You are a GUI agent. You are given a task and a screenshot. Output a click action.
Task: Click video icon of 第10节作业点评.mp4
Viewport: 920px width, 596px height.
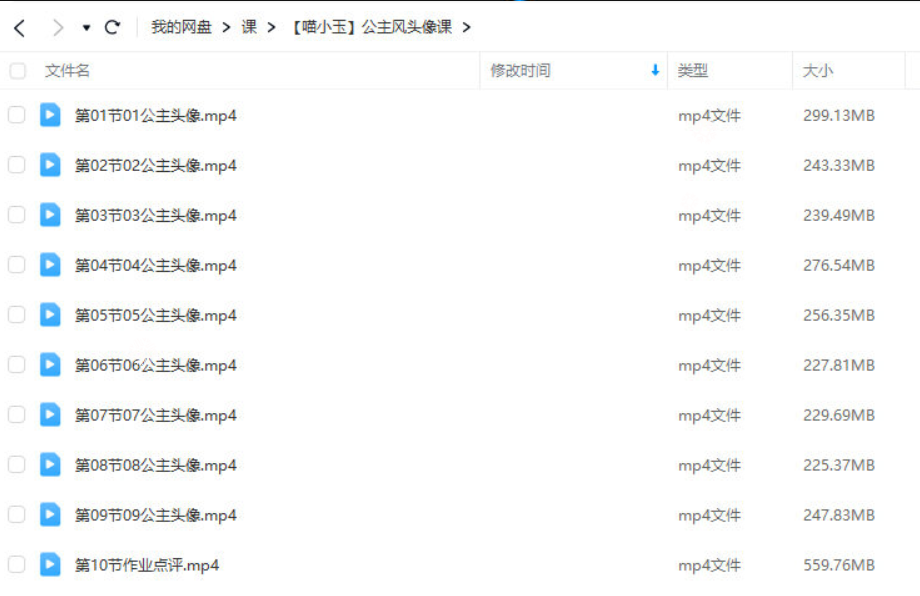(x=50, y=564)
